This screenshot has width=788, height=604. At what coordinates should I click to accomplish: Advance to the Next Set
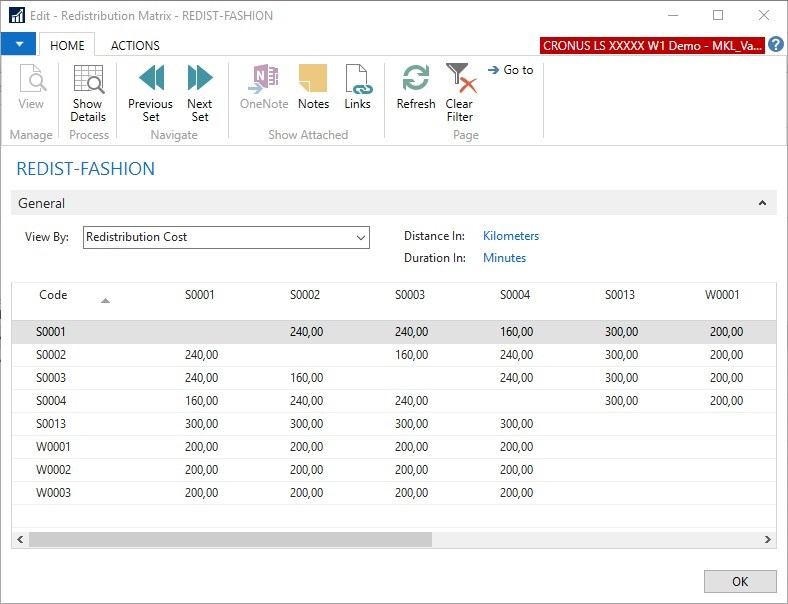click(x=200, y=80)
